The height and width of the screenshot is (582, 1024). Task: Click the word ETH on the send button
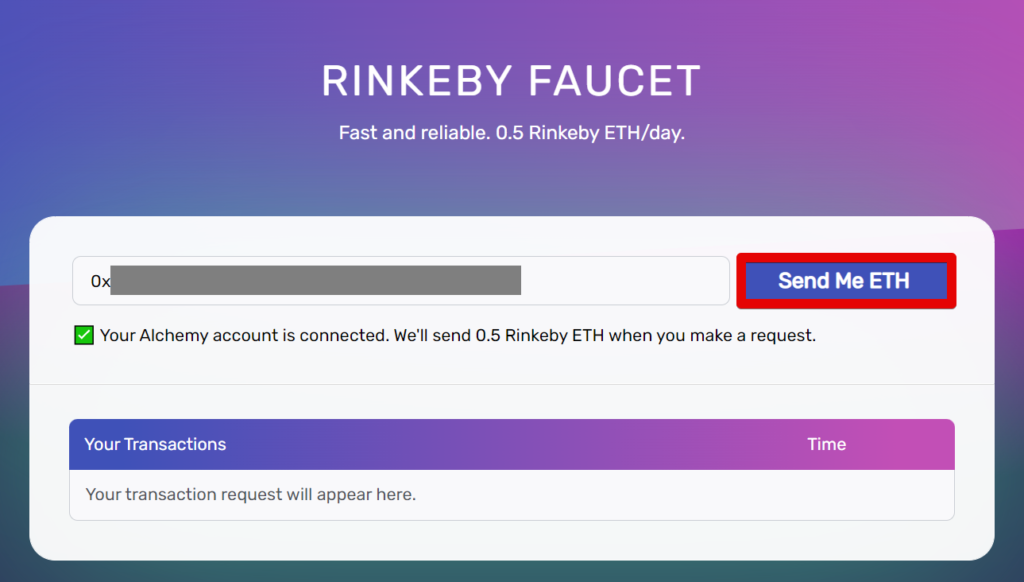pos(889,281)
